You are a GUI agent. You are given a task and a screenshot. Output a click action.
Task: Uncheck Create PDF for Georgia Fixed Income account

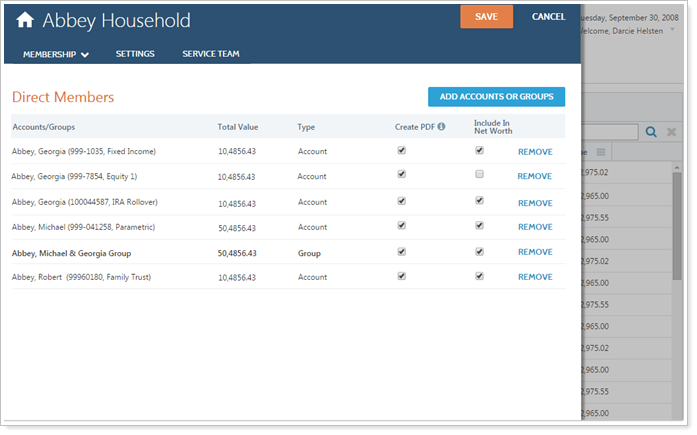click(401, 151)
